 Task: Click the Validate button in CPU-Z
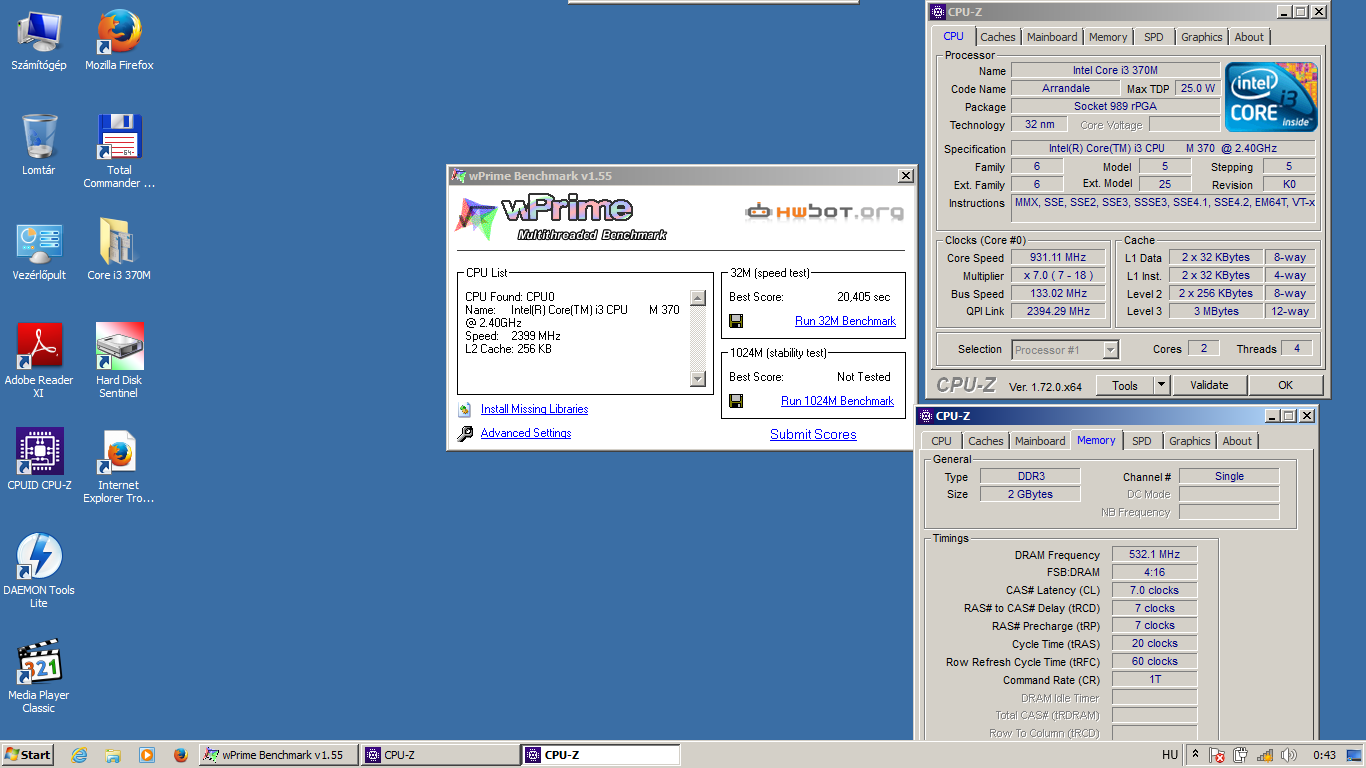coord(1209,385)
